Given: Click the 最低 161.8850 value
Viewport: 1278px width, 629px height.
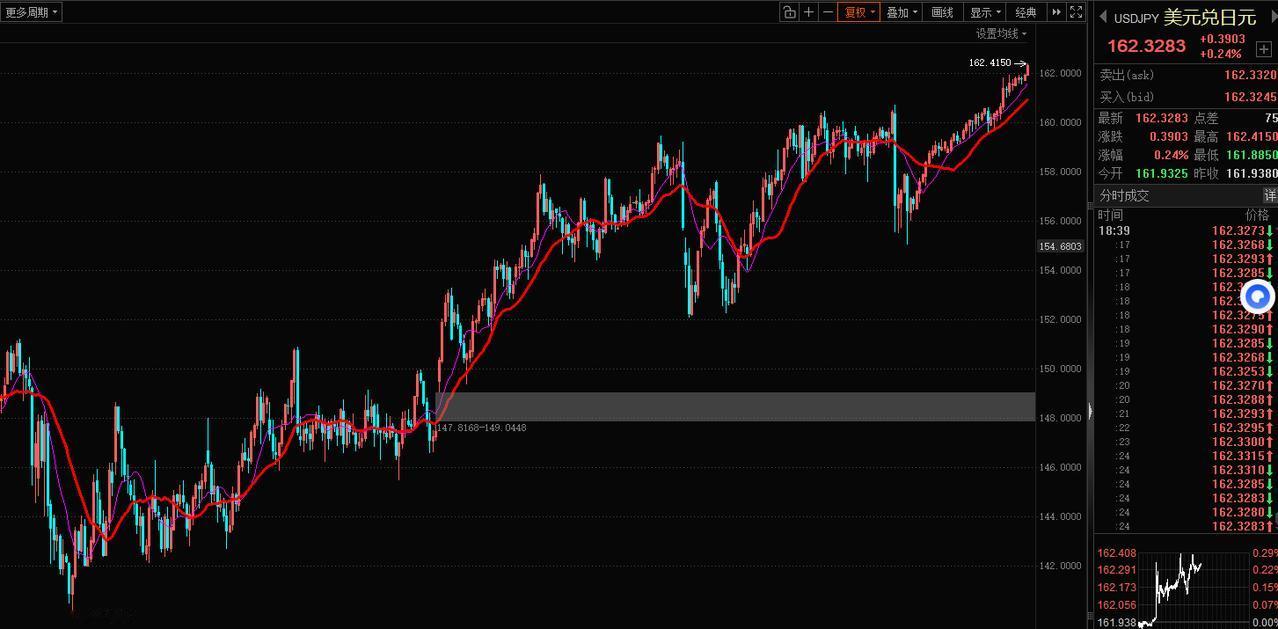Looking at the screenshot, I should 1252,155.
